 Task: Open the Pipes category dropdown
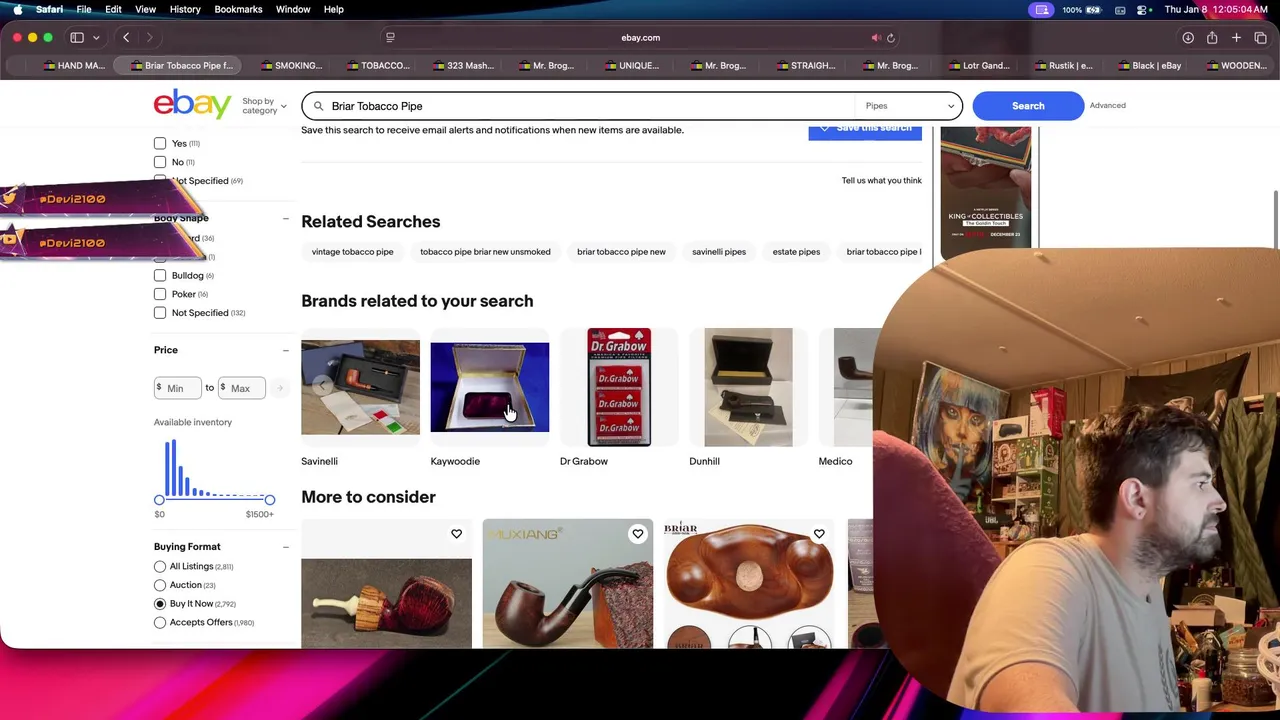coord(909,106)
